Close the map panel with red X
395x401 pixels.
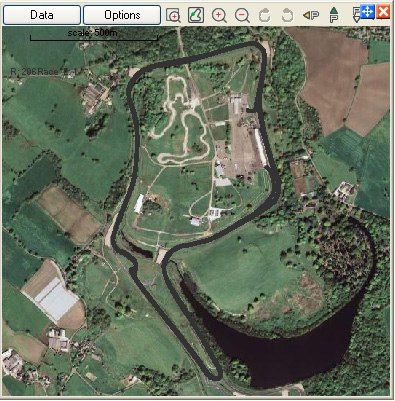[383, 12]
